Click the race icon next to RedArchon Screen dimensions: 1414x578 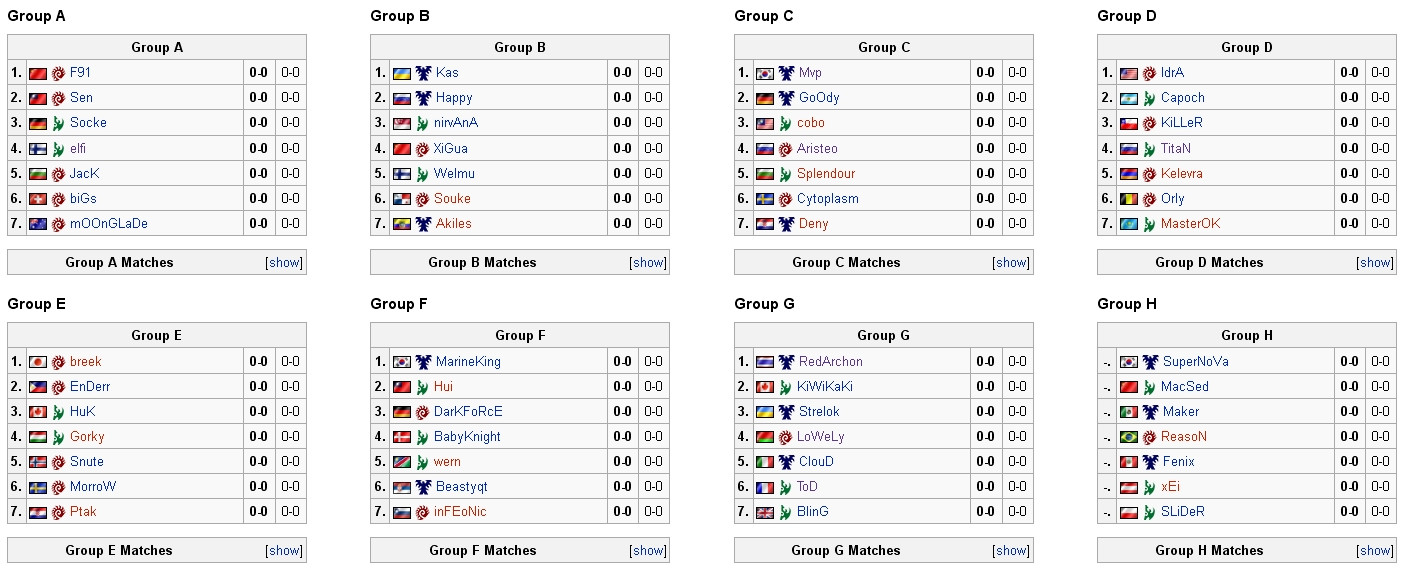786,362
